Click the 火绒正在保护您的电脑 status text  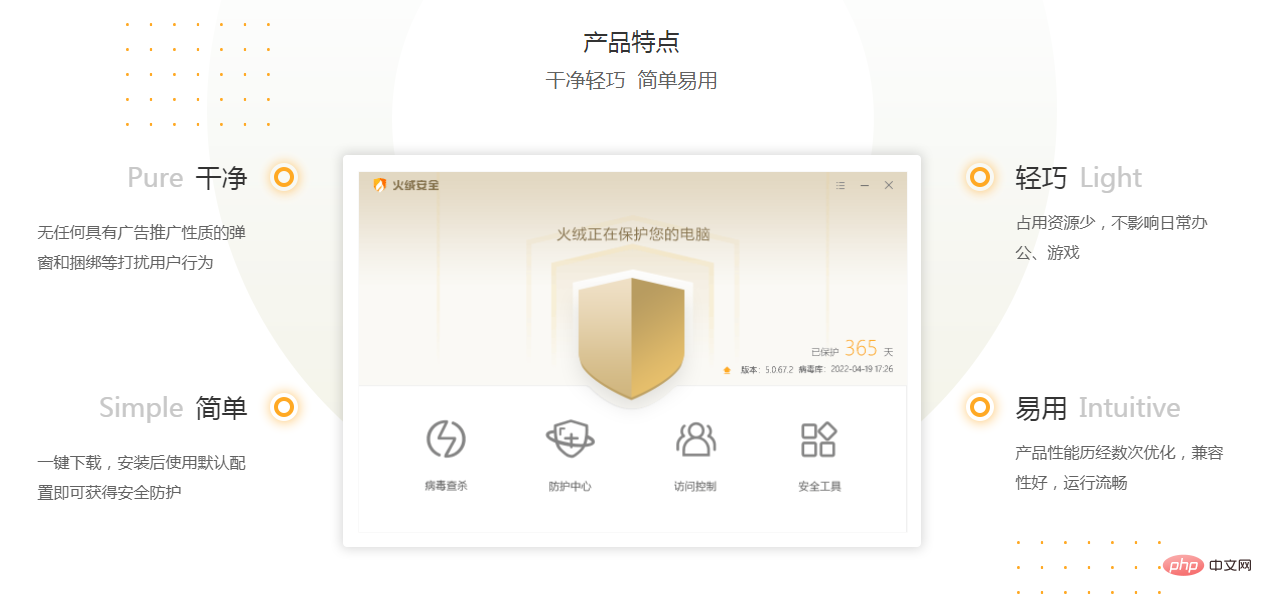click(633, 234)
